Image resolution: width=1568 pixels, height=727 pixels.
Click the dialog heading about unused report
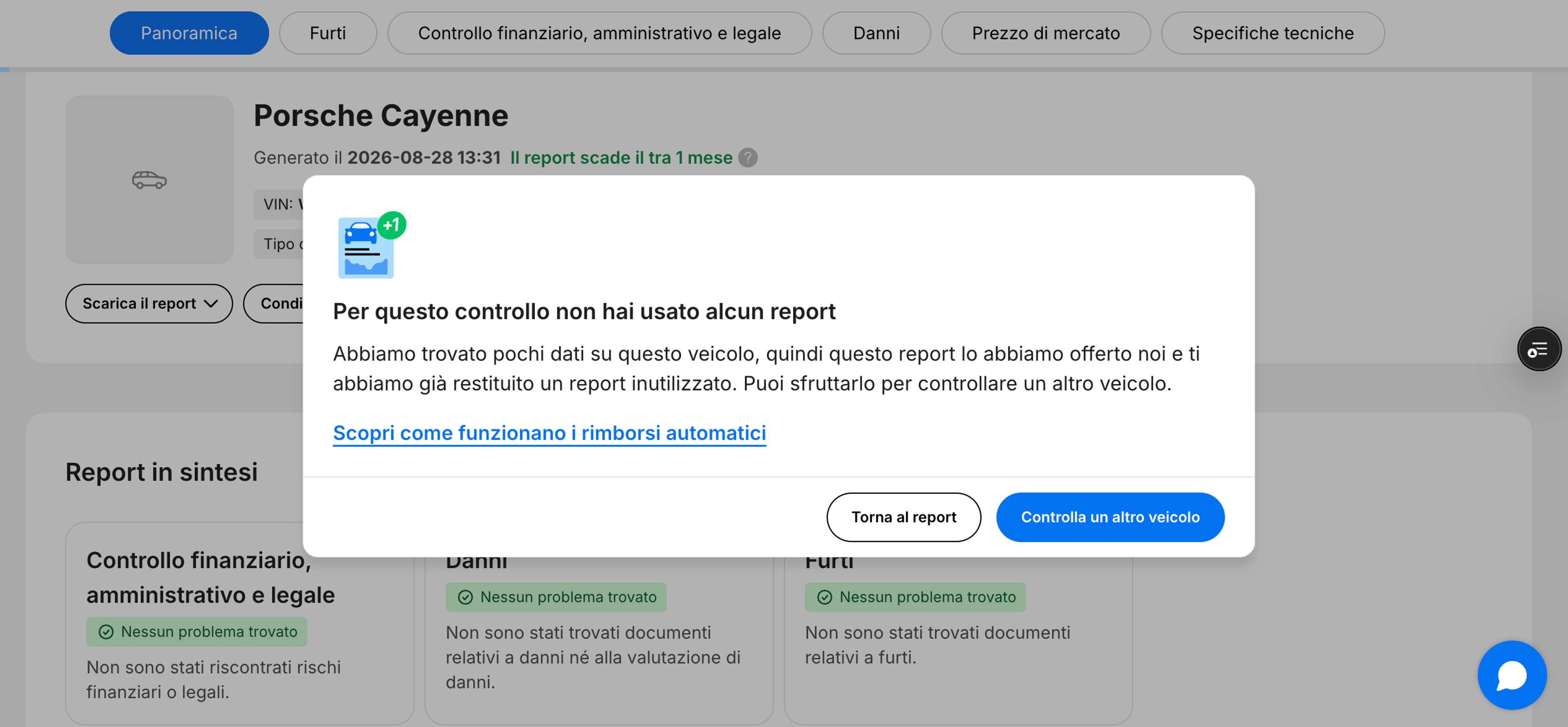click(x=584, y=311)
